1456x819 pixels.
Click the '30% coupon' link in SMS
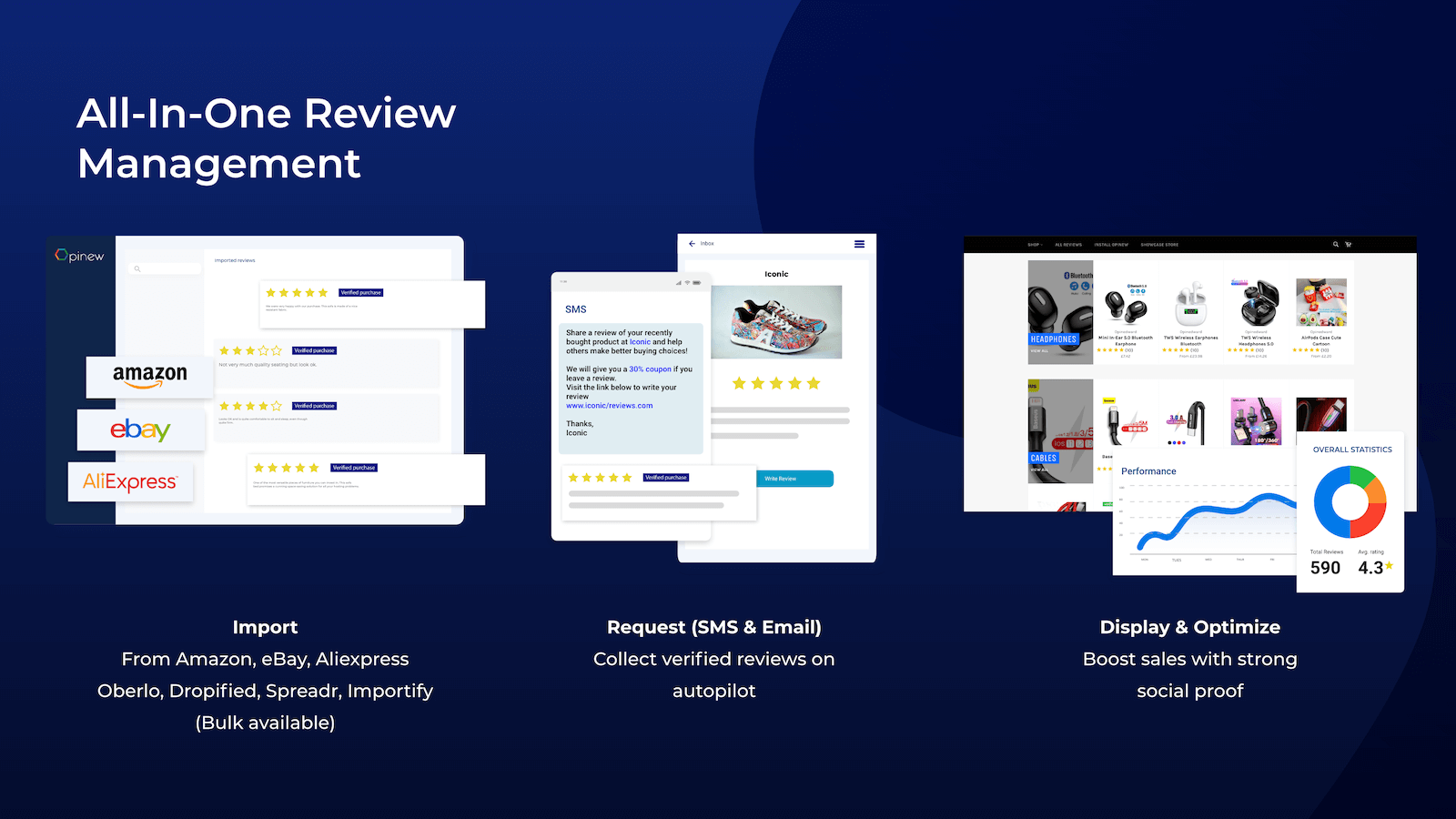(650, 369)
